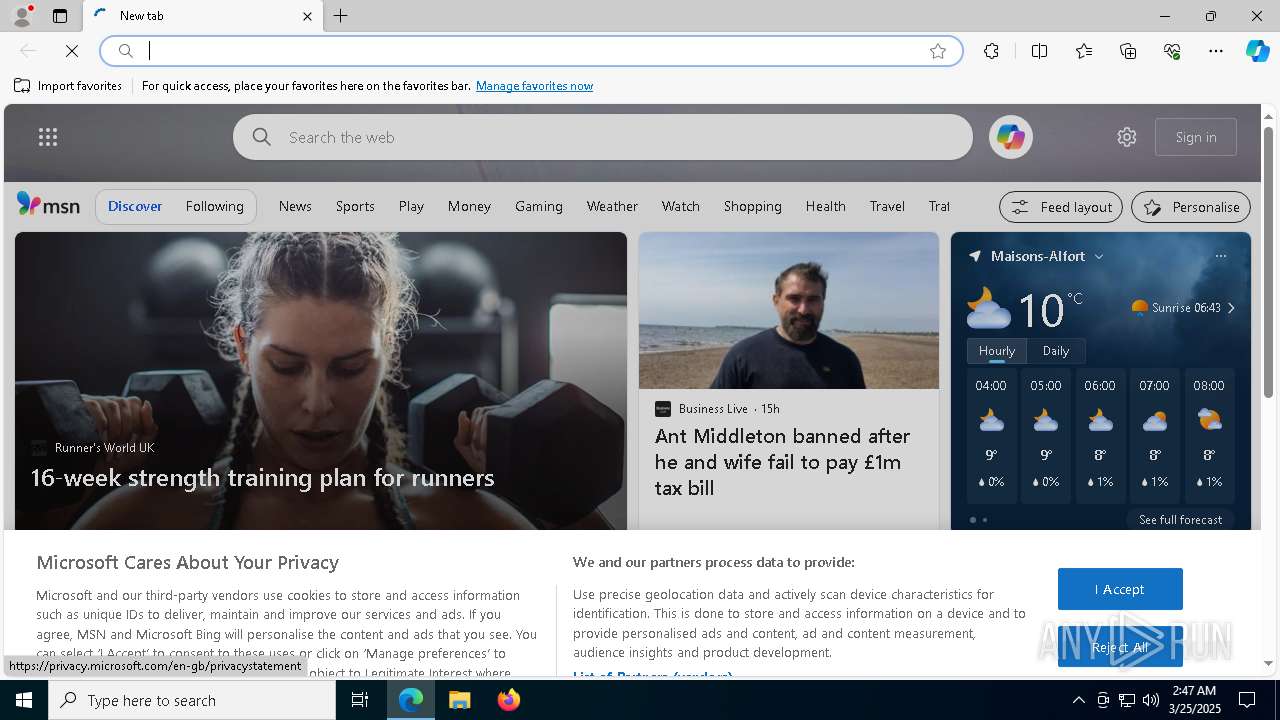Click the Personalise button

[1191, 207]
